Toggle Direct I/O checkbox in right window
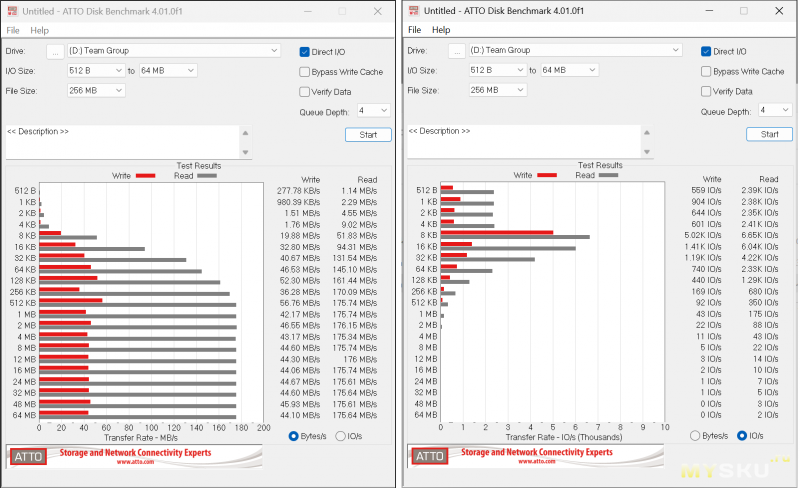 click(x=706, y=52)
